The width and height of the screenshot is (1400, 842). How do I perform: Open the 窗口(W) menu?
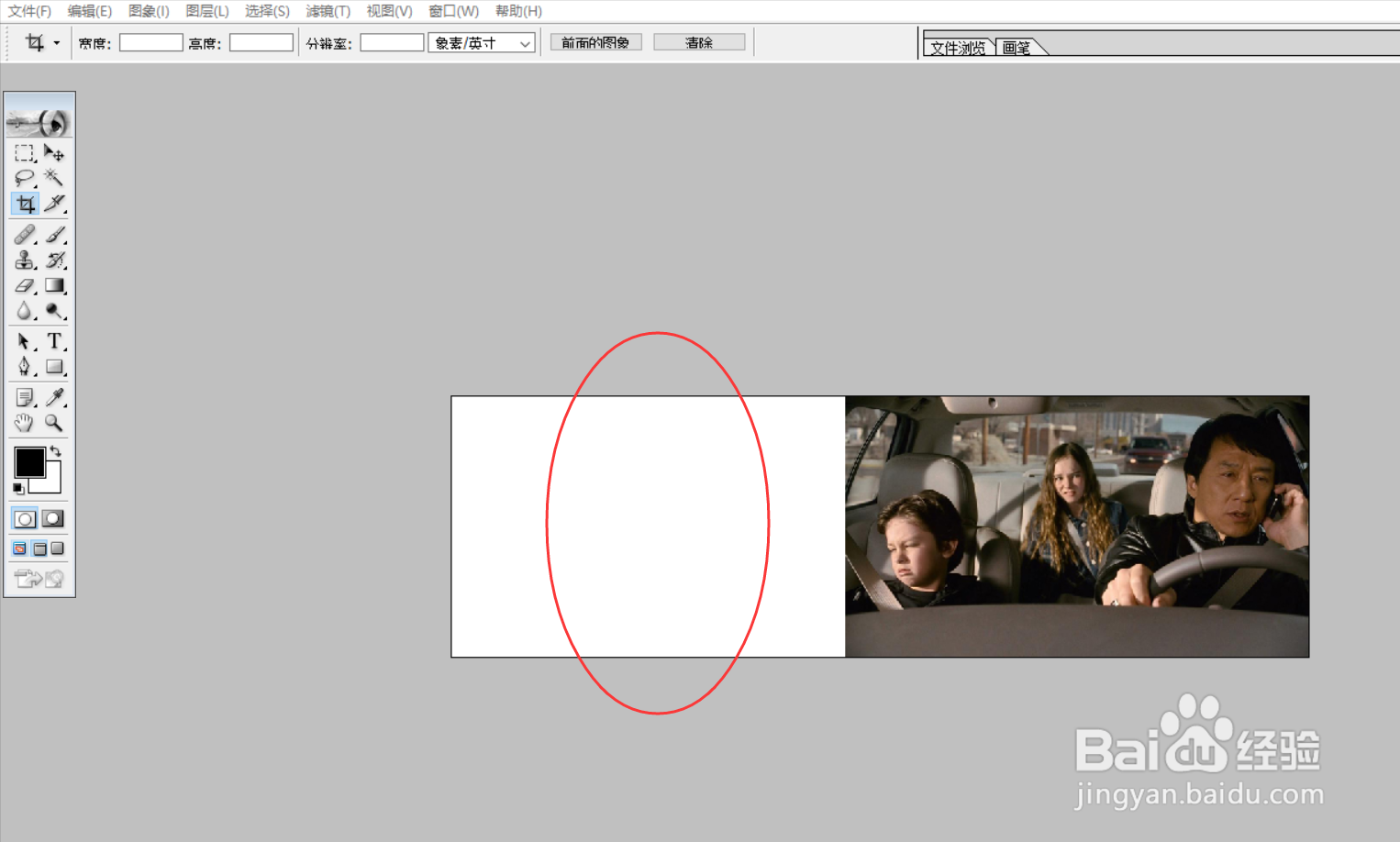454,11
